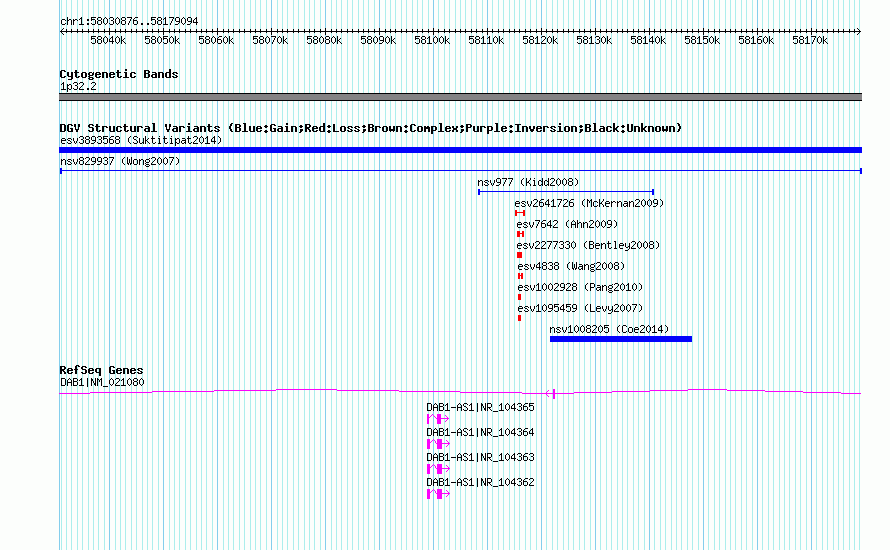890x550 pixels.
Task: Click the nsv829937 (Wong2007) label
Action: pos(120,161)
